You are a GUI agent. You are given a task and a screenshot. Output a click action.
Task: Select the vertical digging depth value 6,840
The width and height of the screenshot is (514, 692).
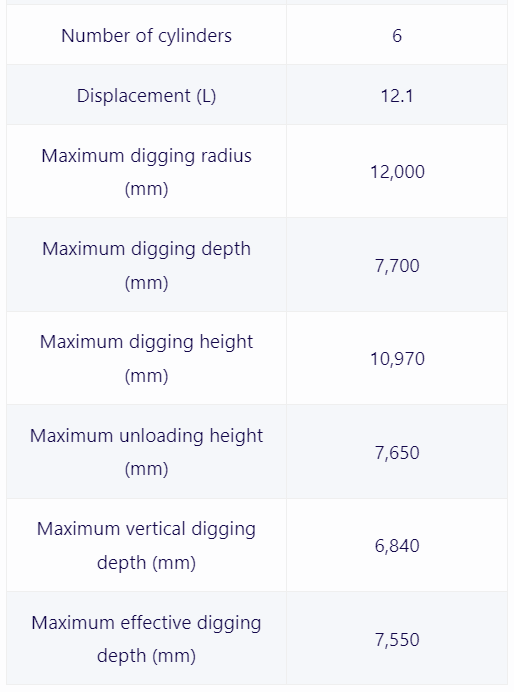point(397,546)
